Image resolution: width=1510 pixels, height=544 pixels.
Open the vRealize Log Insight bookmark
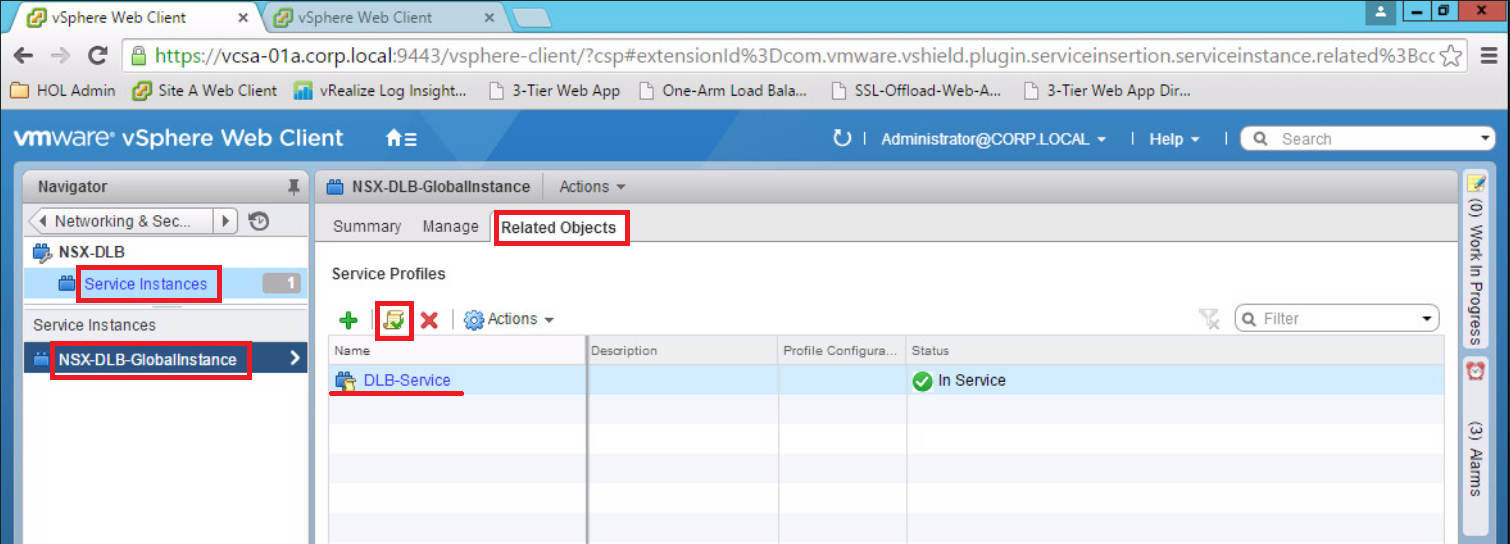(x=380, y=91)
